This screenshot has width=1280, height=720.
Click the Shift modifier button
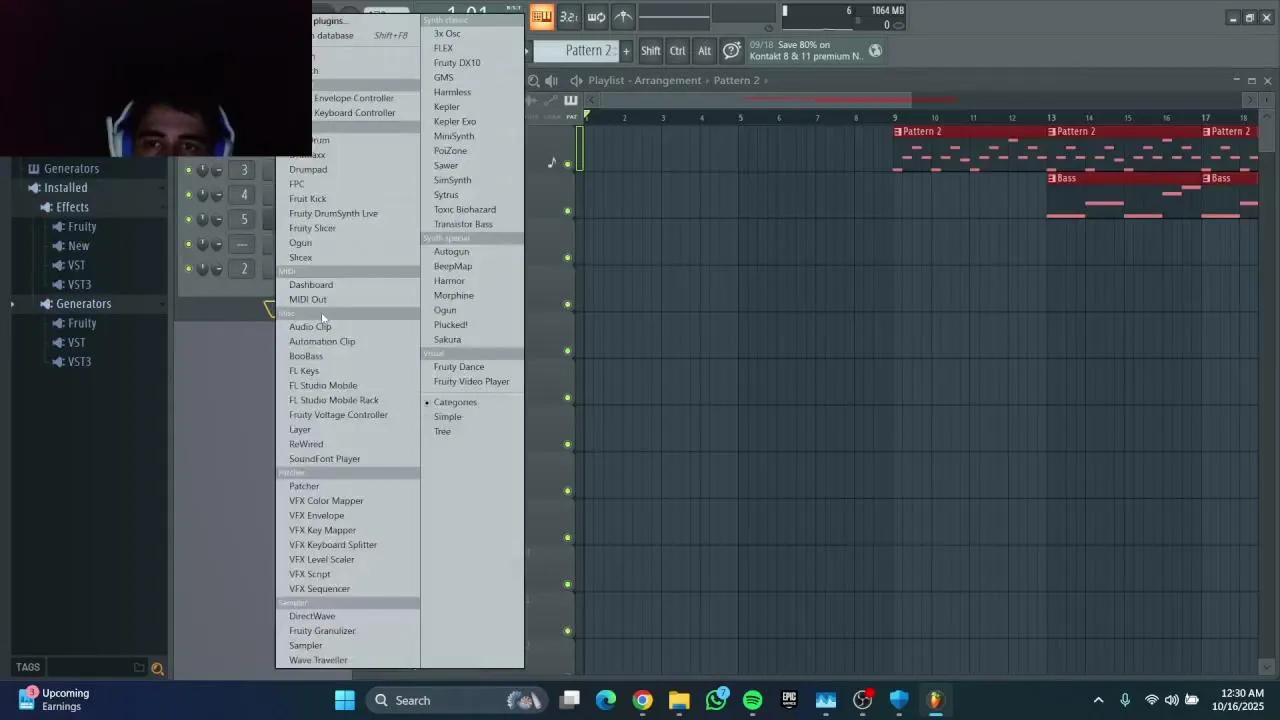tap(650, 51)
